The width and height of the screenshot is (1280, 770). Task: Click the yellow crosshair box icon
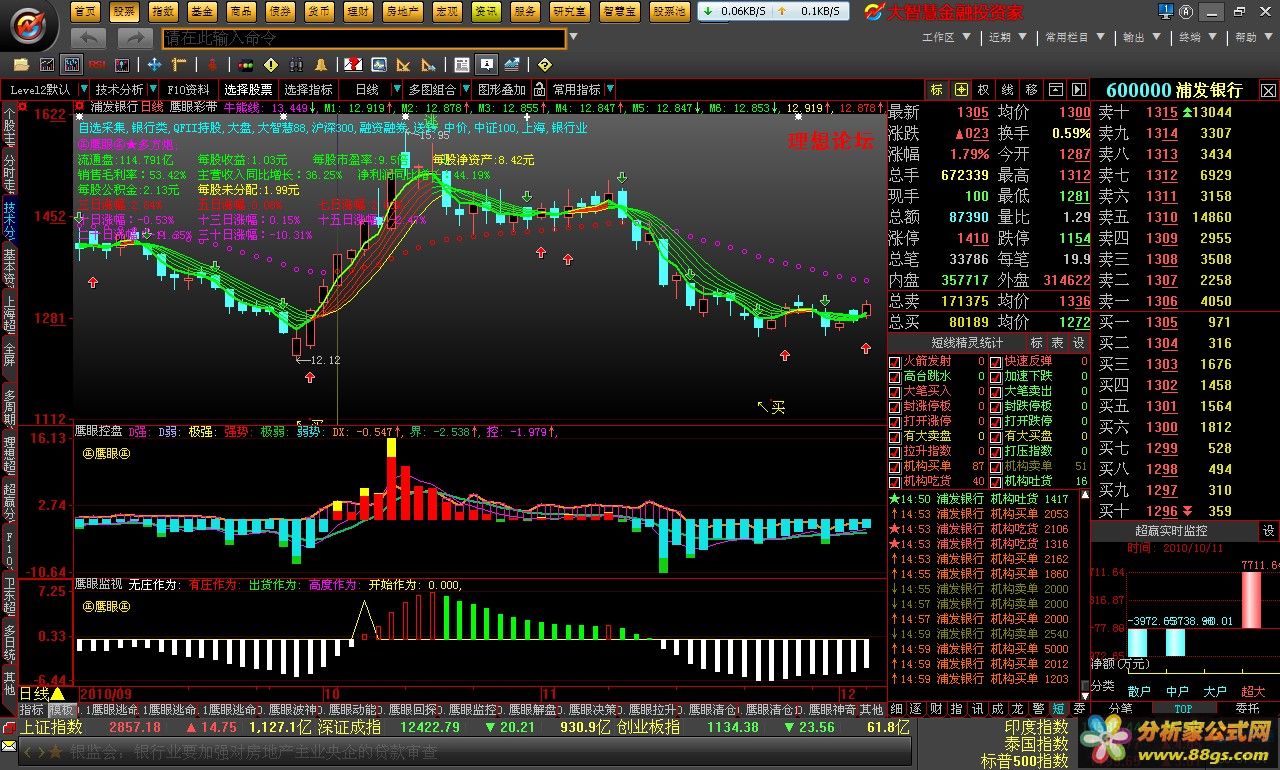pos(961,89)
